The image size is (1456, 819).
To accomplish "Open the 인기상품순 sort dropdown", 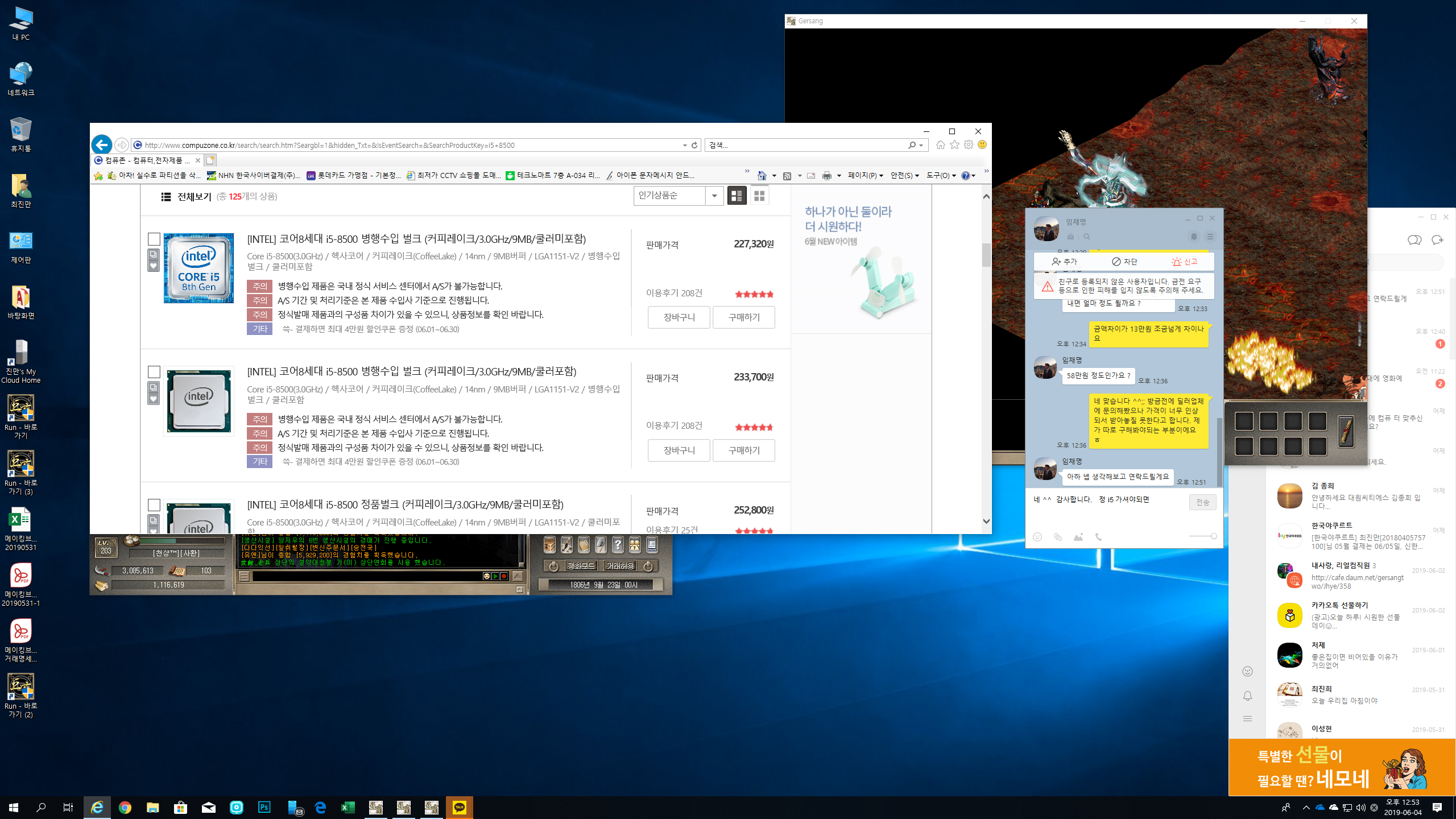I will pos(678,196).
